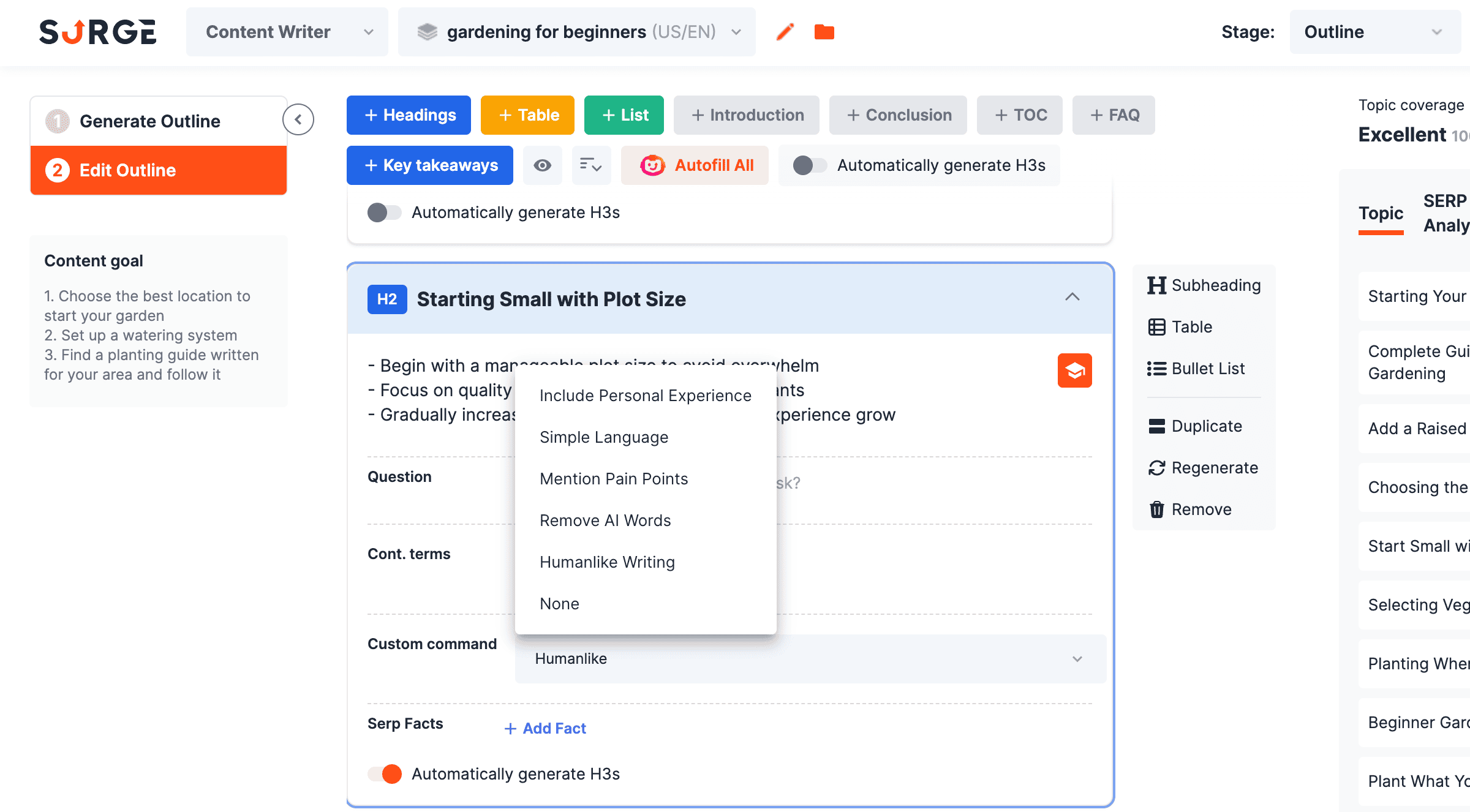Screen dimensions: 1470x812
Task: Open the Content Writer dropdown
Action: pos(287,32)
